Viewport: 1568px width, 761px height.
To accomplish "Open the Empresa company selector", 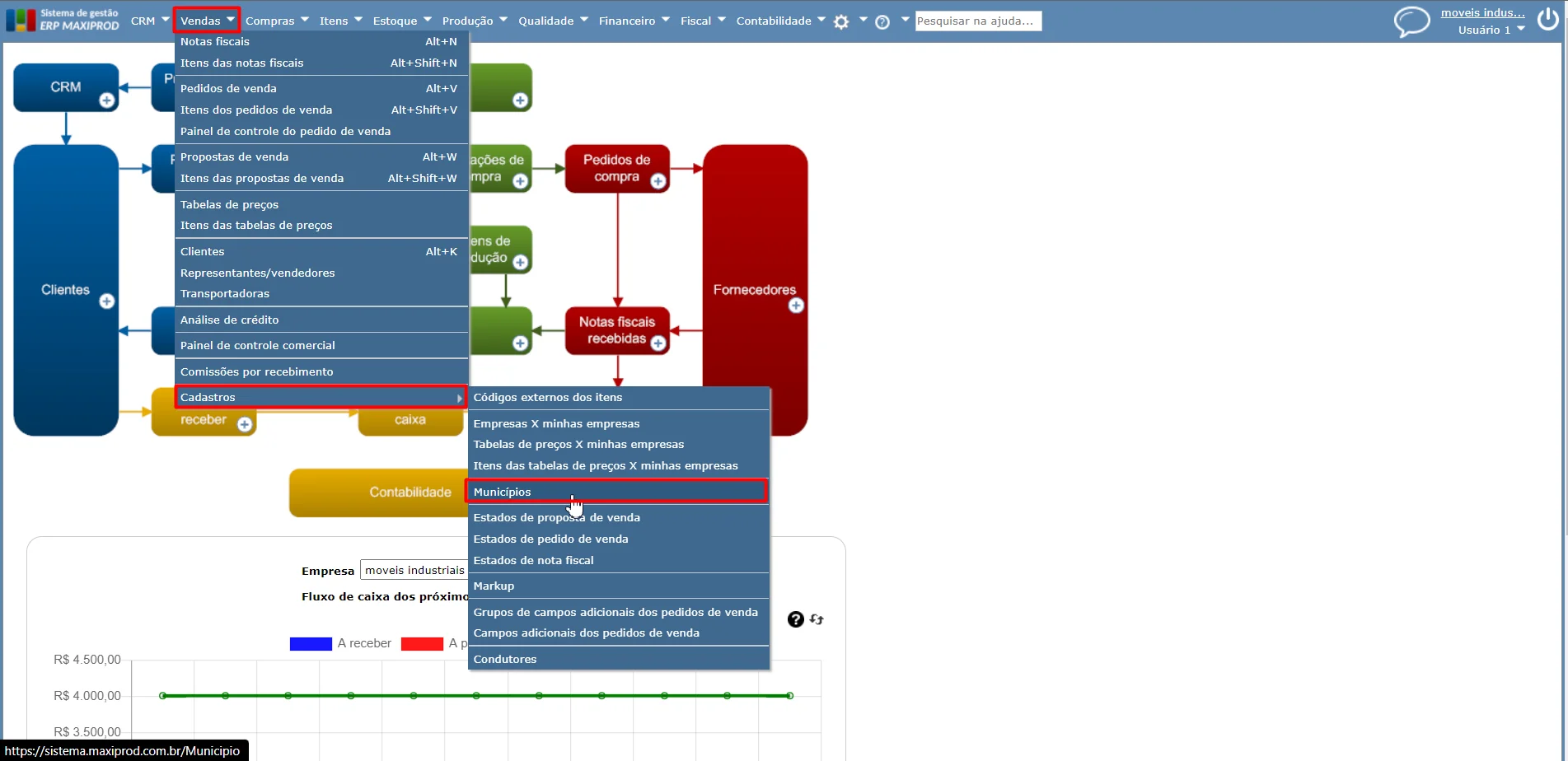I will (x=414, y=570).
